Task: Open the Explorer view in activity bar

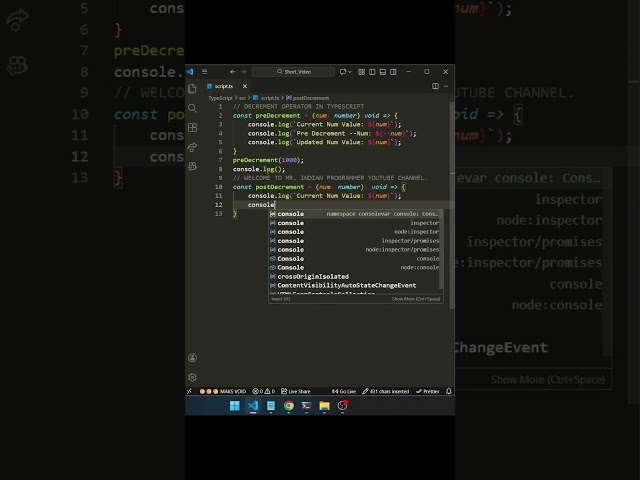Action: point(192,89)
